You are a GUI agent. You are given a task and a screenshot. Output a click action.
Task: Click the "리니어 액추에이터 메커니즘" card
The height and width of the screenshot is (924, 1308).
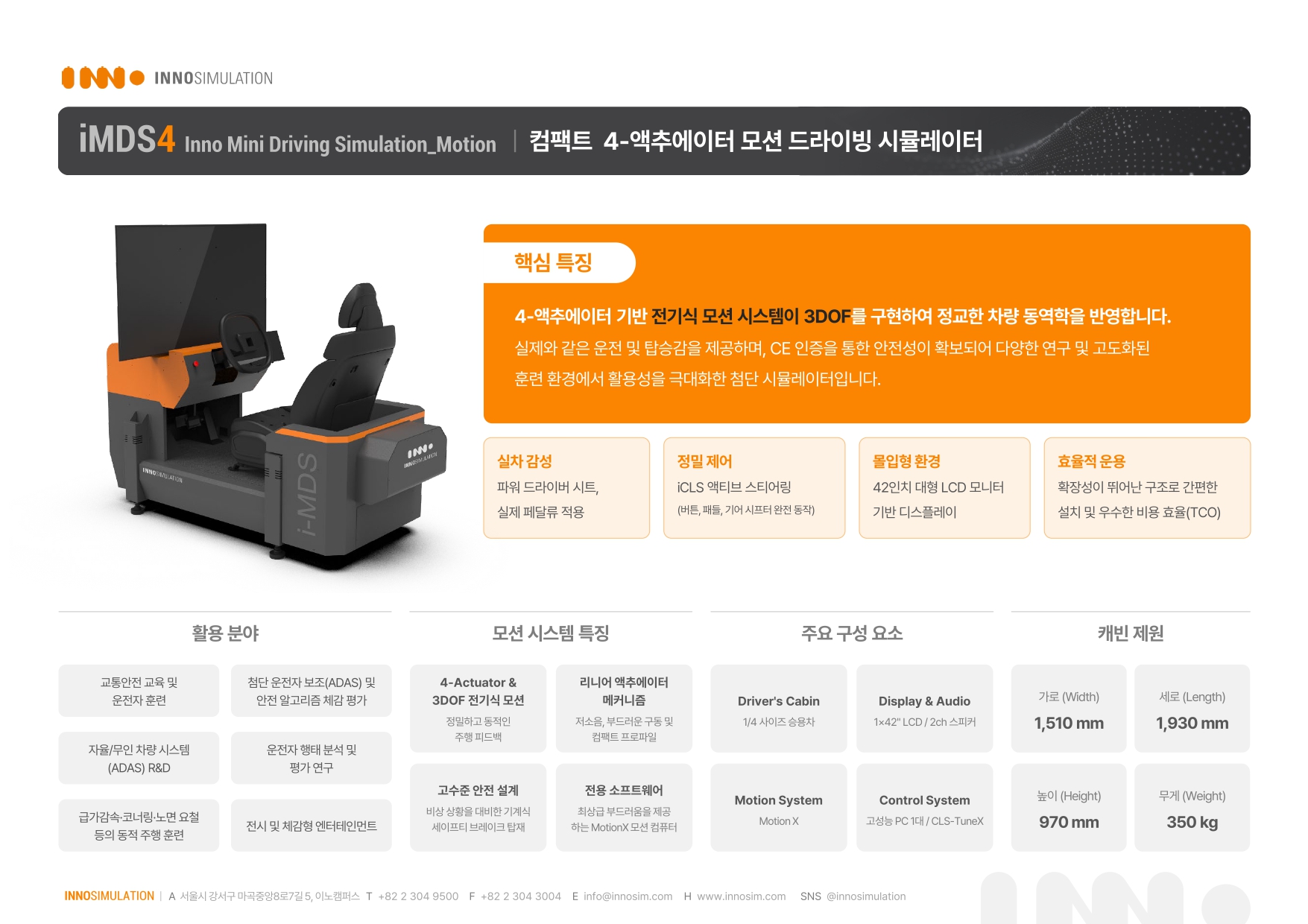click(624, 709)
